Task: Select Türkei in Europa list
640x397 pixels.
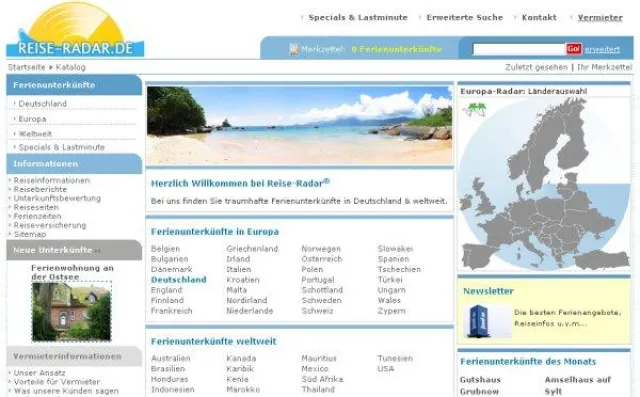Action: pyautogui.click(x=390, y=279)
